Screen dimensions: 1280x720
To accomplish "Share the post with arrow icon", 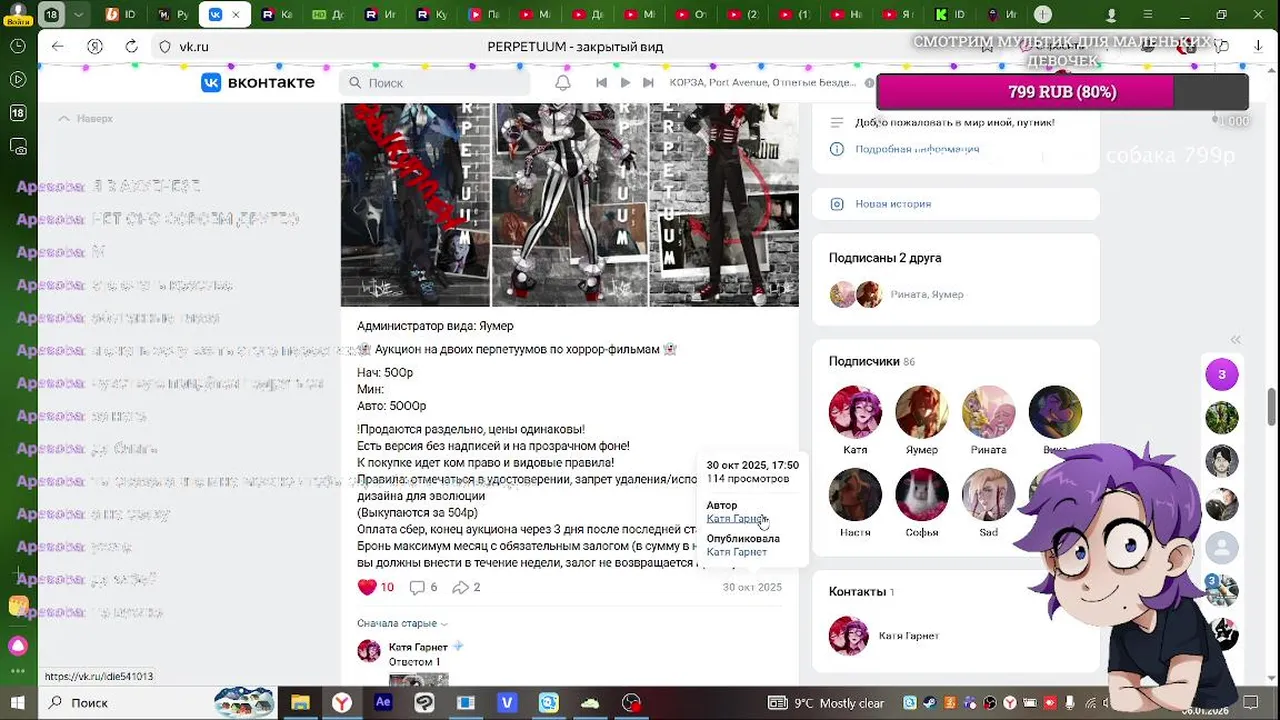I will (460, 587).
